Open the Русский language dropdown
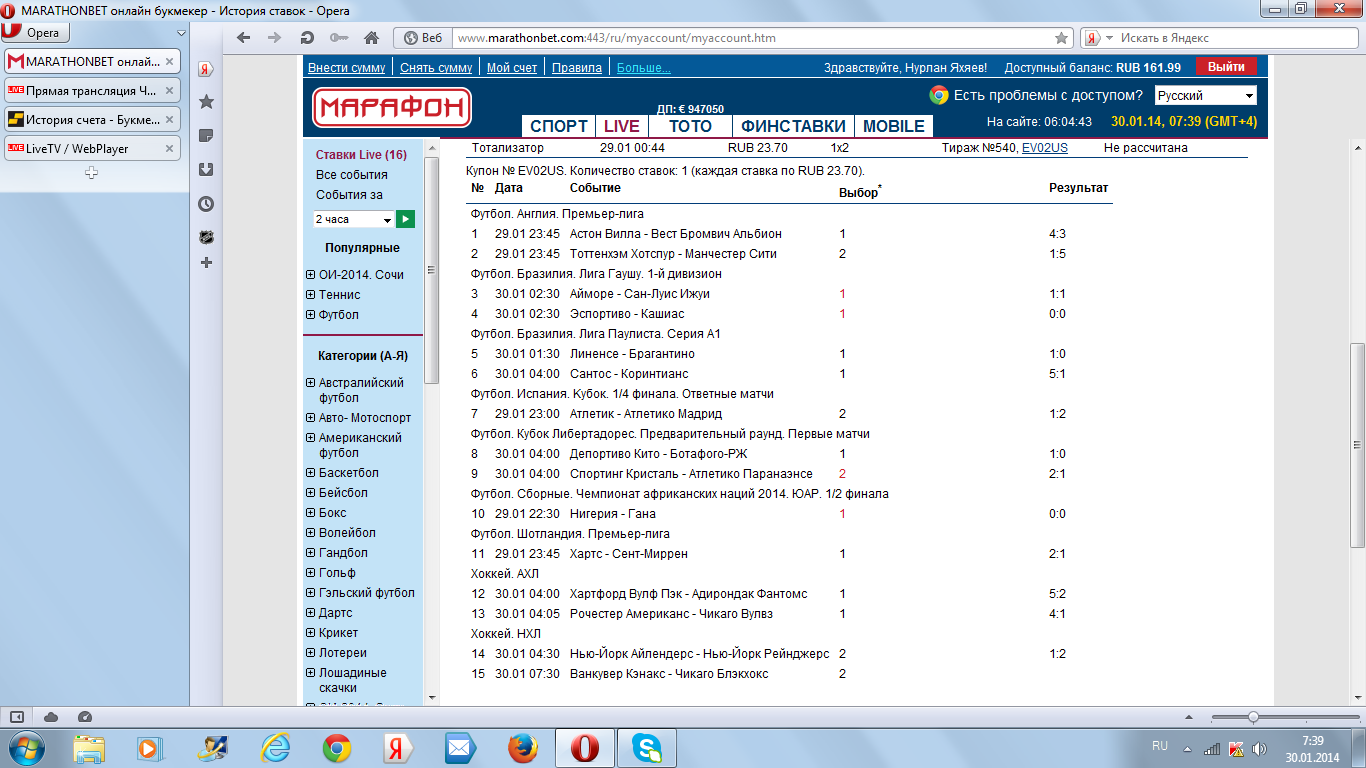This screenshot has height=768, width=1366. 1205,96
